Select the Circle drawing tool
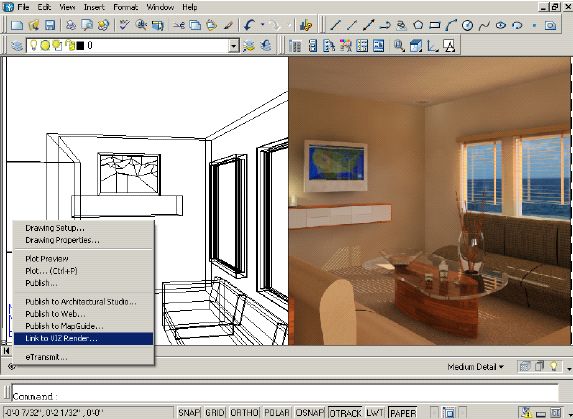 (467, 25)
